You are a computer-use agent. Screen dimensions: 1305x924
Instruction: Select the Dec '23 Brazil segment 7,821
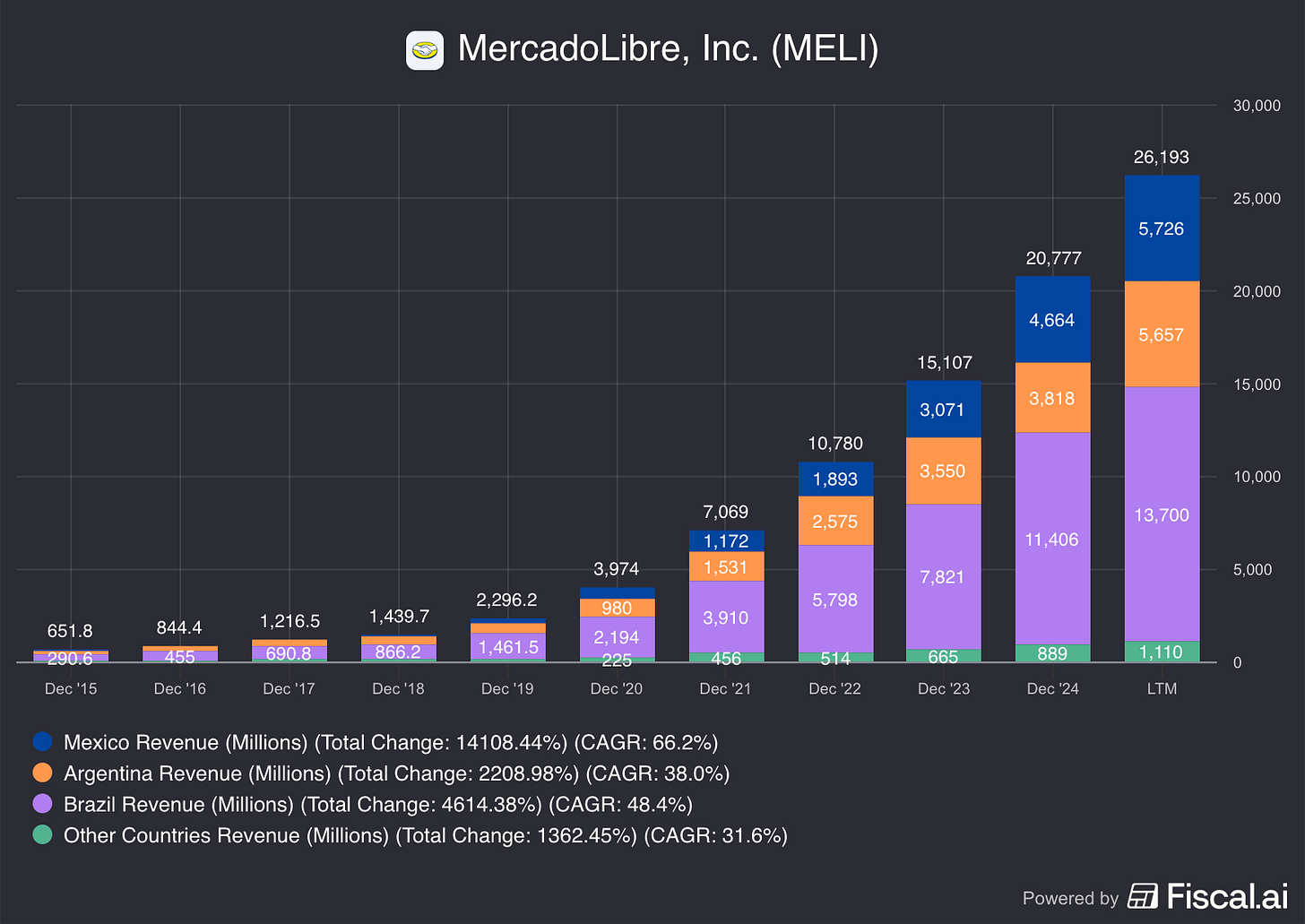943,577
